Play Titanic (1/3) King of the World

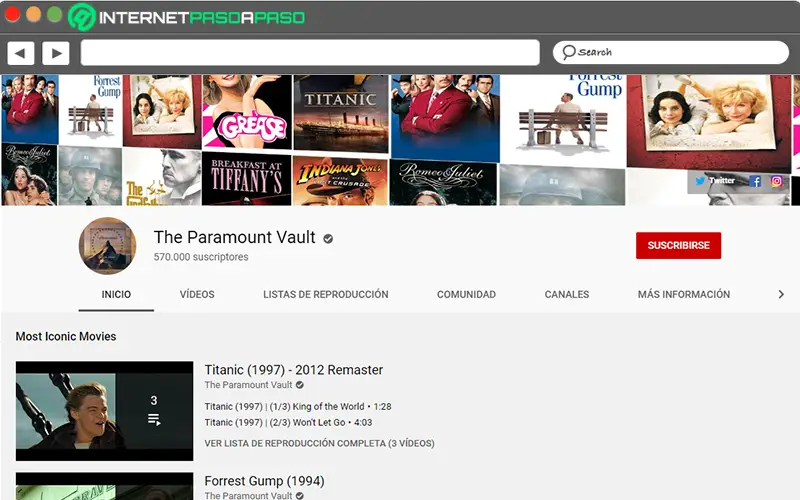[298, 407]
